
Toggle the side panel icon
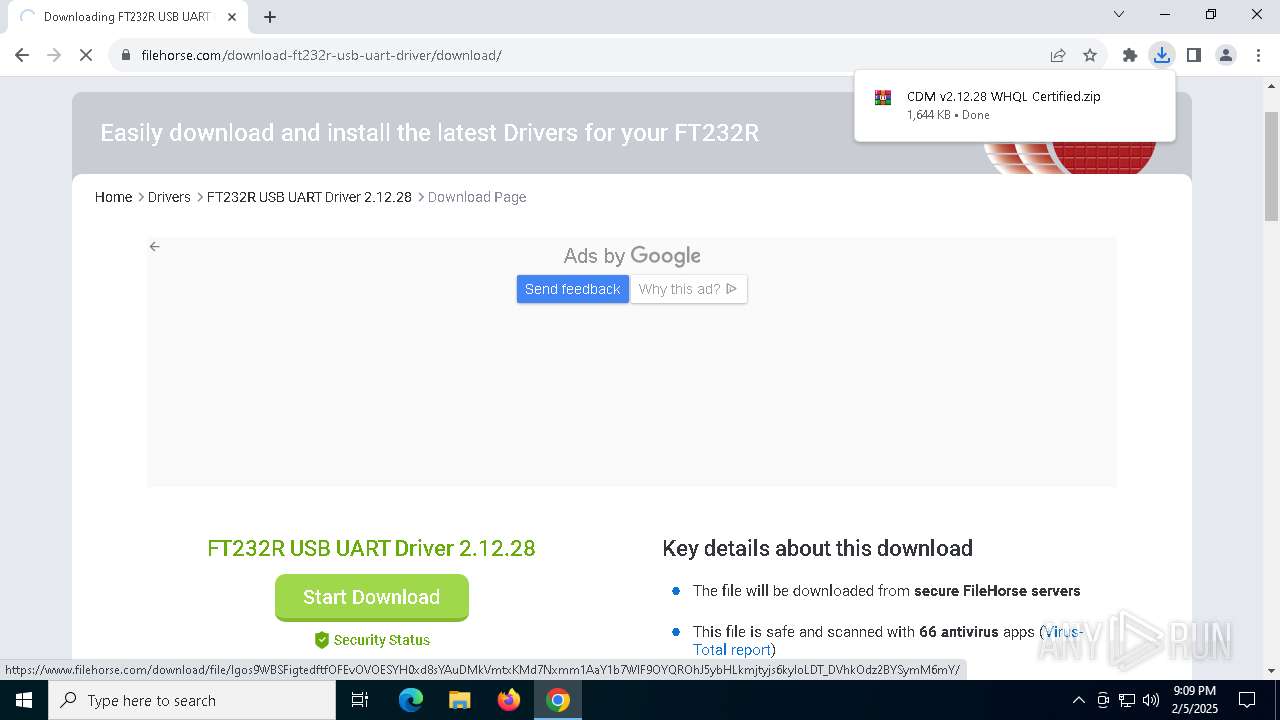tap(1194, 55)
